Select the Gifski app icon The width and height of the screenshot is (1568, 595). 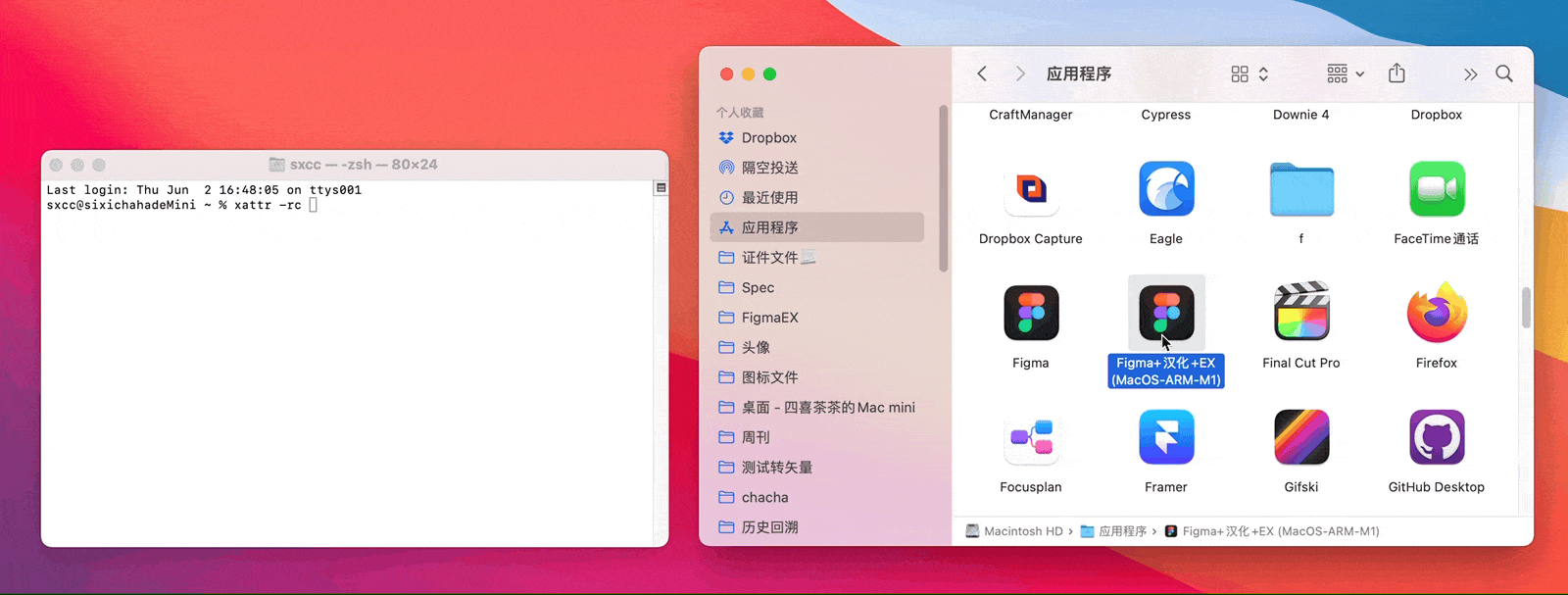point(1301,437)
